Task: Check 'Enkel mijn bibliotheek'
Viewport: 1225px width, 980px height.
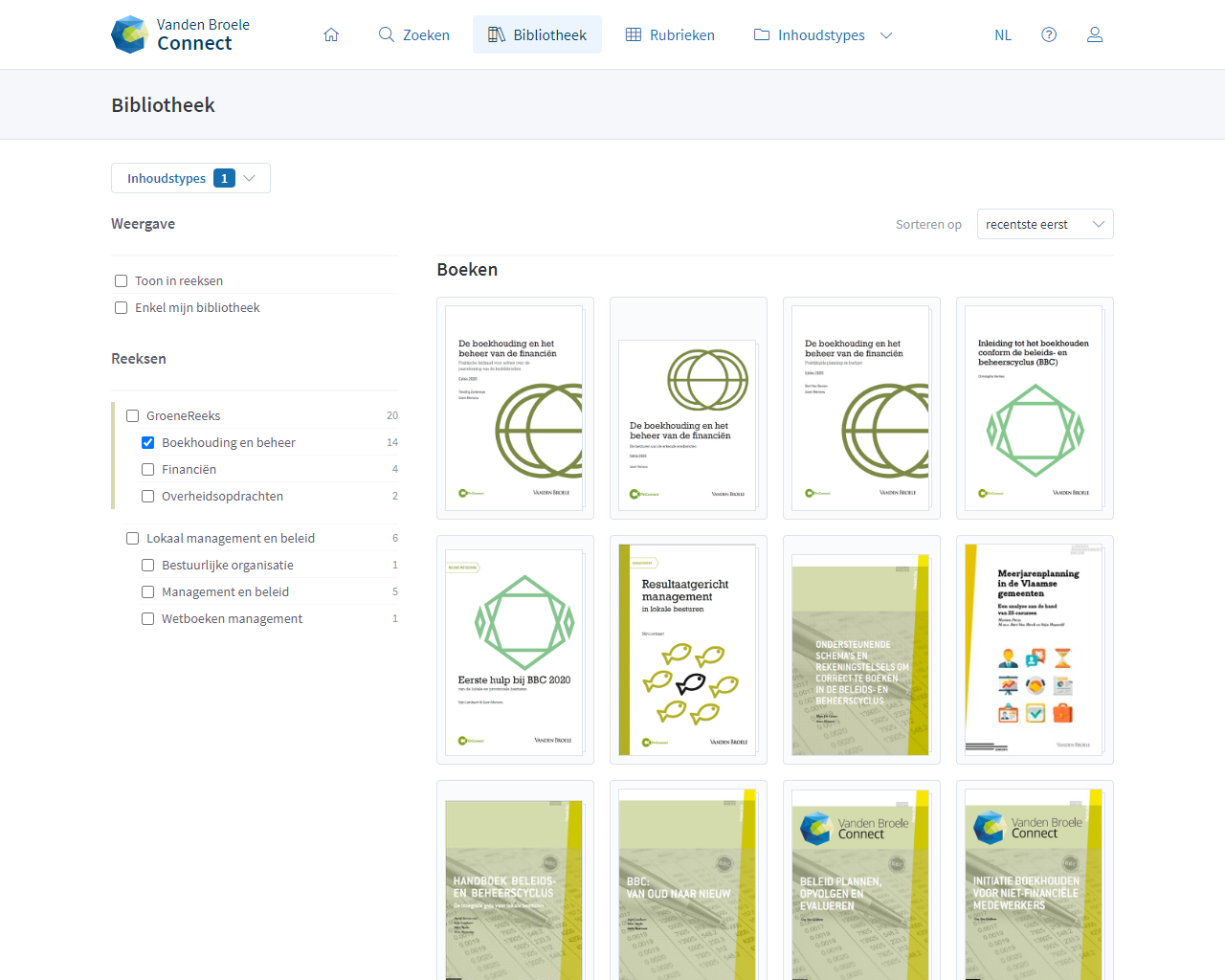Action: (x=121, y=307)
